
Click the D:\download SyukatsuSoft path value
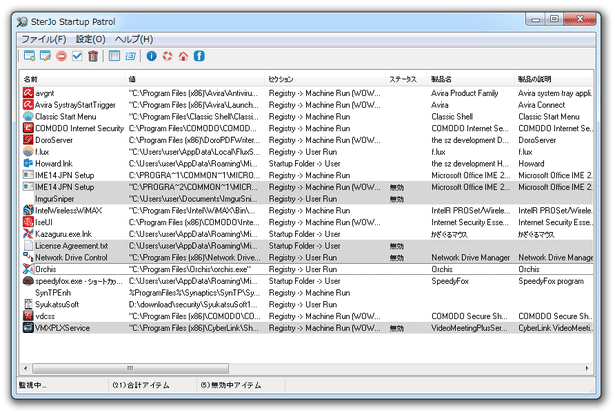click(x=193, y=304)
